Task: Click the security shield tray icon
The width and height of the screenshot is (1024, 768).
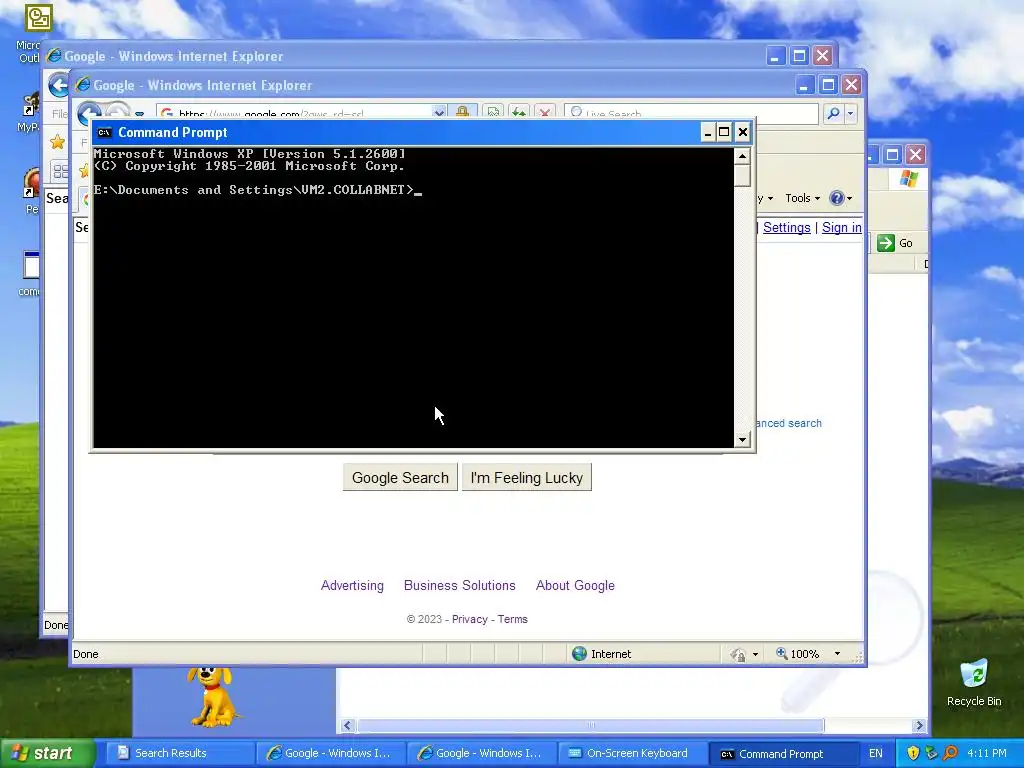Action: pyautogui.click(x=912, y=754)
